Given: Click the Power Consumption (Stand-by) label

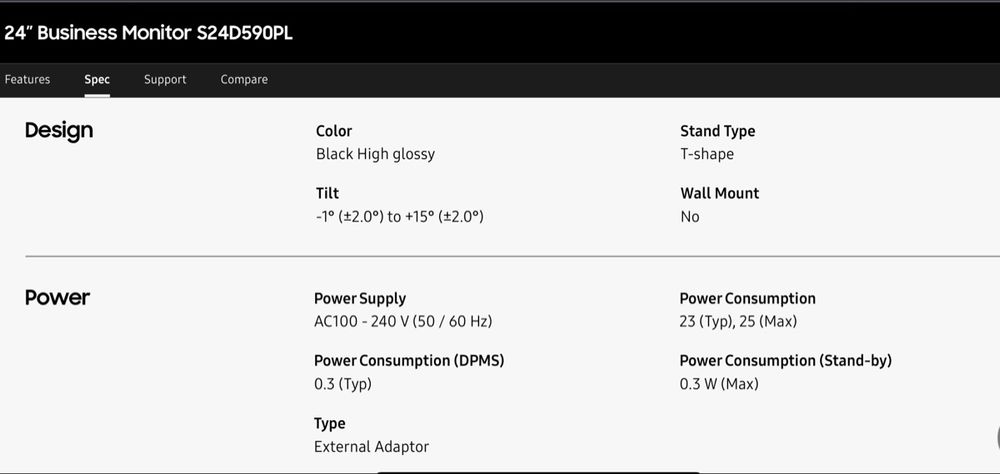Looking at the screenshot, I should [x=786, y=360].
